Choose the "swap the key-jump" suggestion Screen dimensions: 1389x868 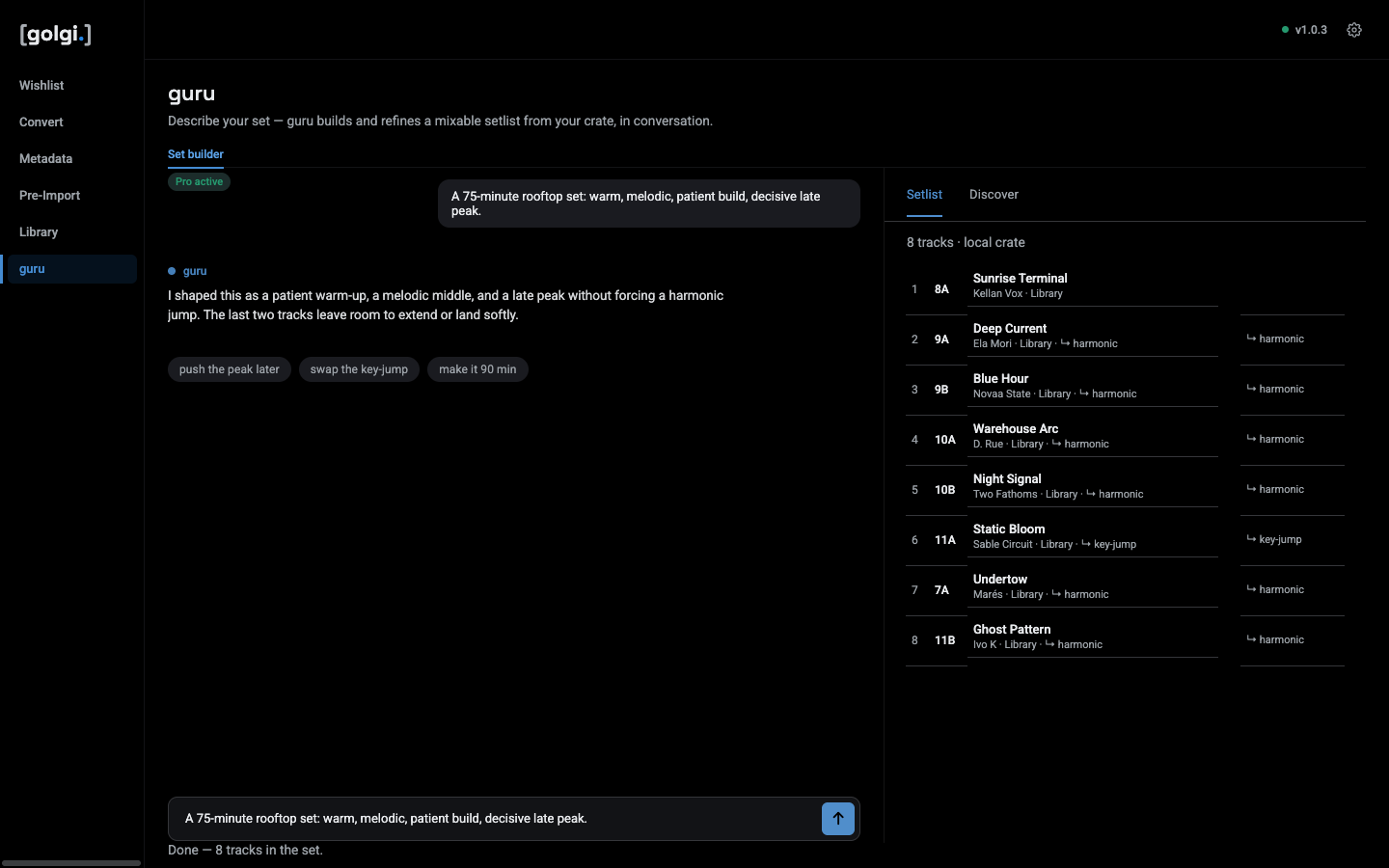pos(359,369)
